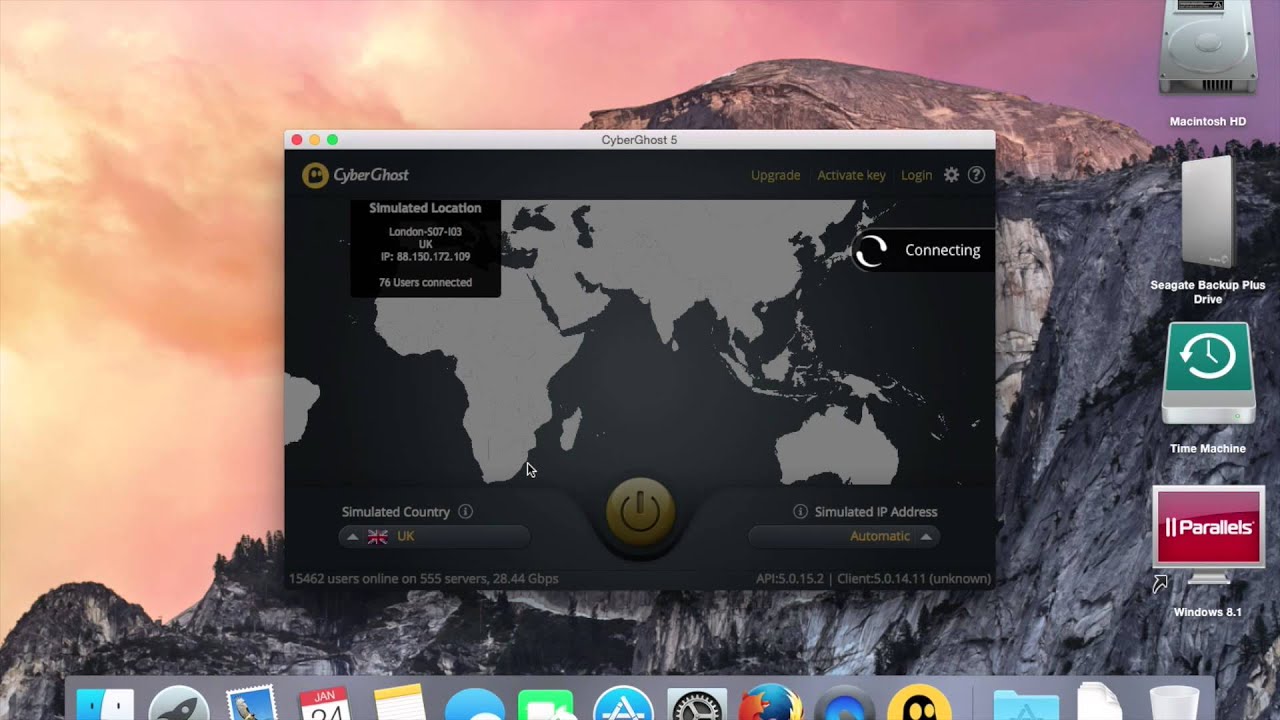The width and height of the screenshot is (1280, 720).
Task: Click the arrow left of UK flag
Action: (352, 537)
